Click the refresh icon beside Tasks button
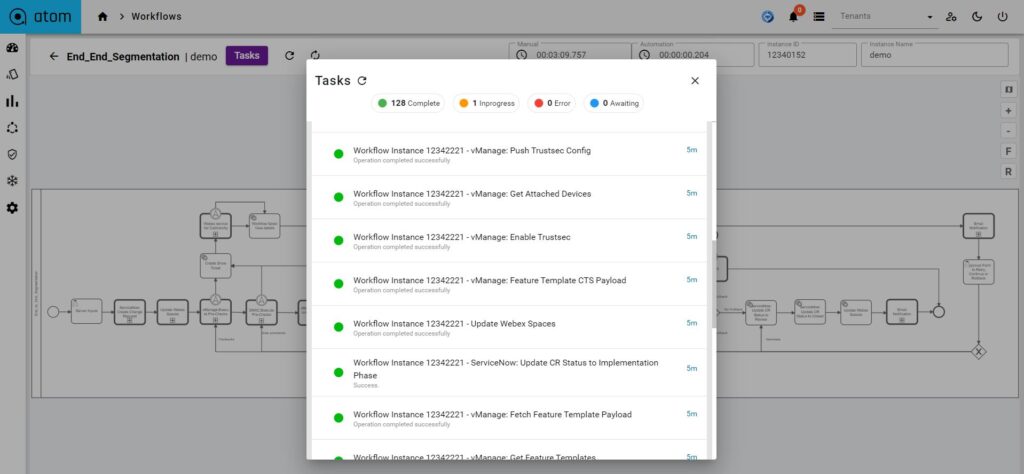The width and height of the screenshot is (1024, 474). click(289, 55)
